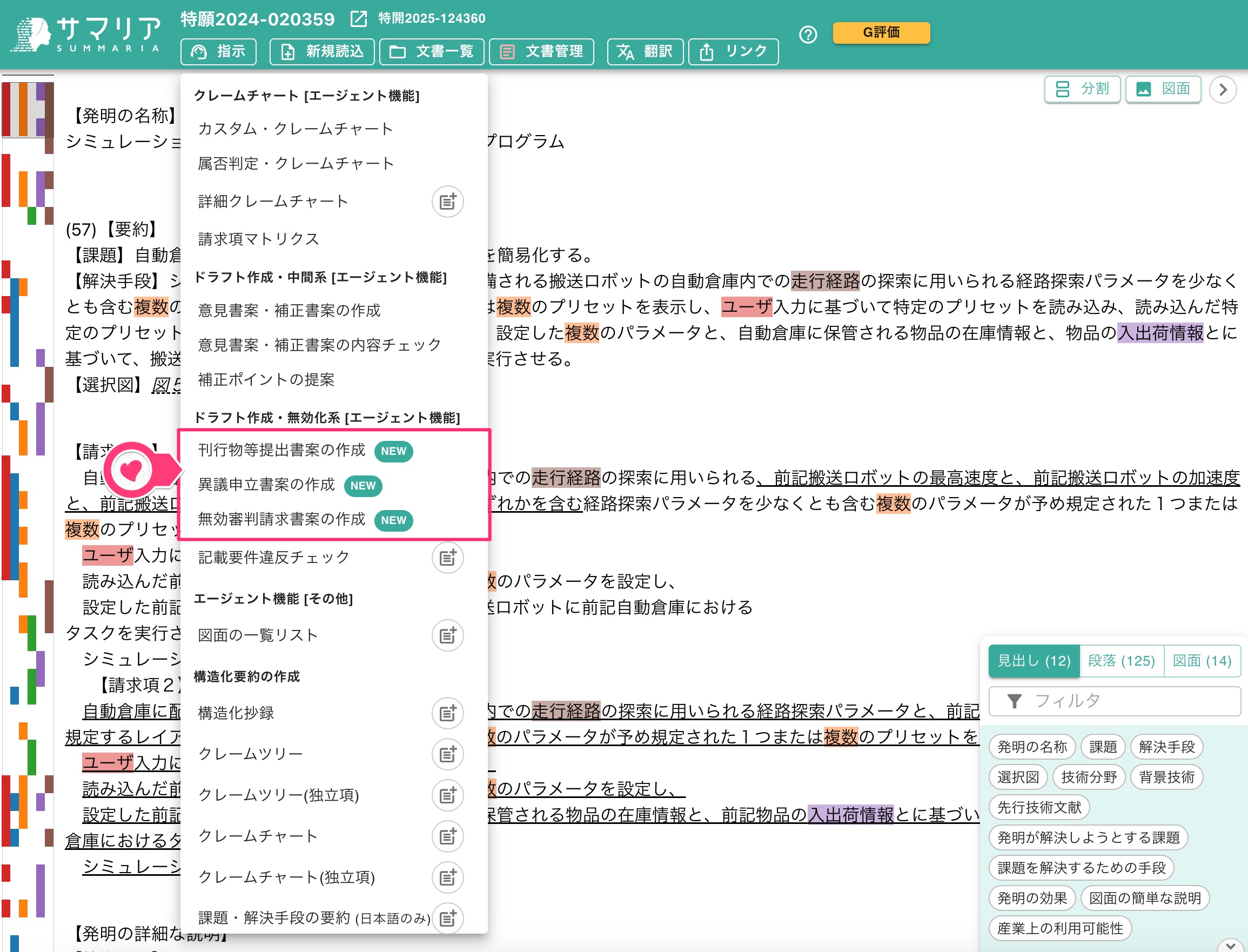Switch to 図面 (14) tab

pos(1202,661)
